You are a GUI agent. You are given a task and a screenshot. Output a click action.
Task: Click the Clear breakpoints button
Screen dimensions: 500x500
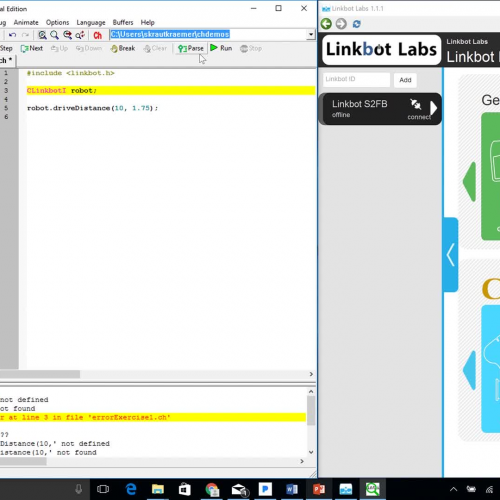155,48
